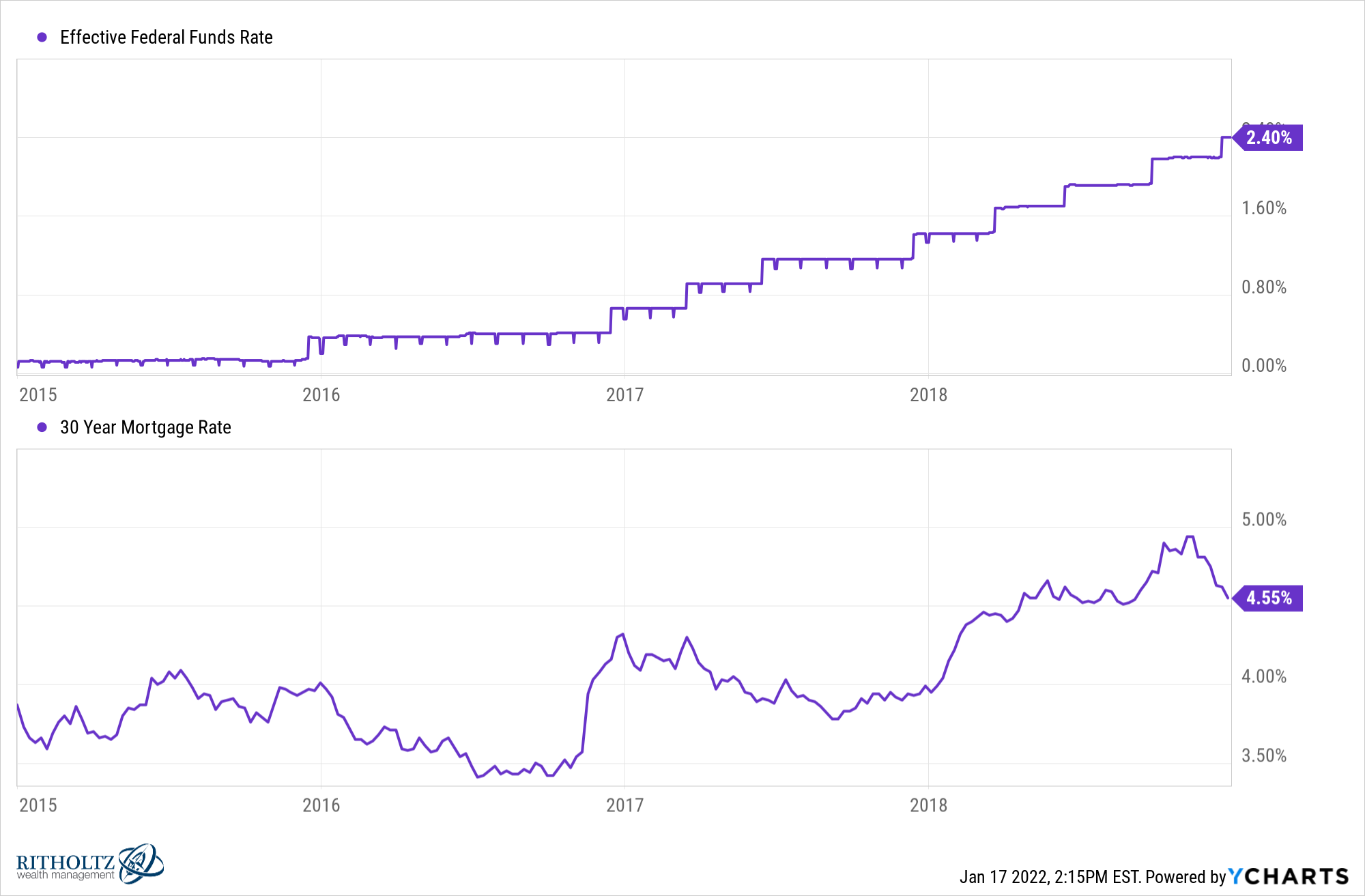
Task: Click the Ritholtz Wealth Management logo
Action: click(89, 864)
